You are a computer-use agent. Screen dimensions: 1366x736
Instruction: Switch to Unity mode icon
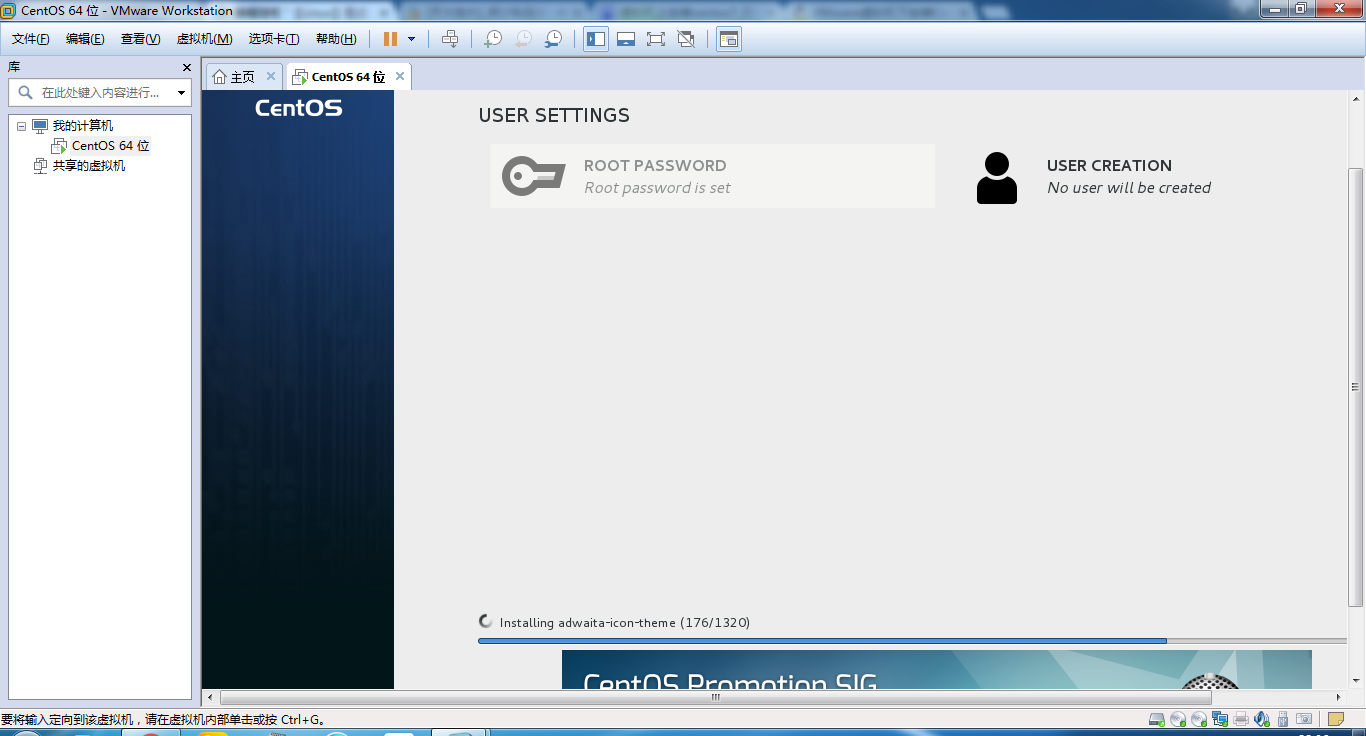(686, 39)
